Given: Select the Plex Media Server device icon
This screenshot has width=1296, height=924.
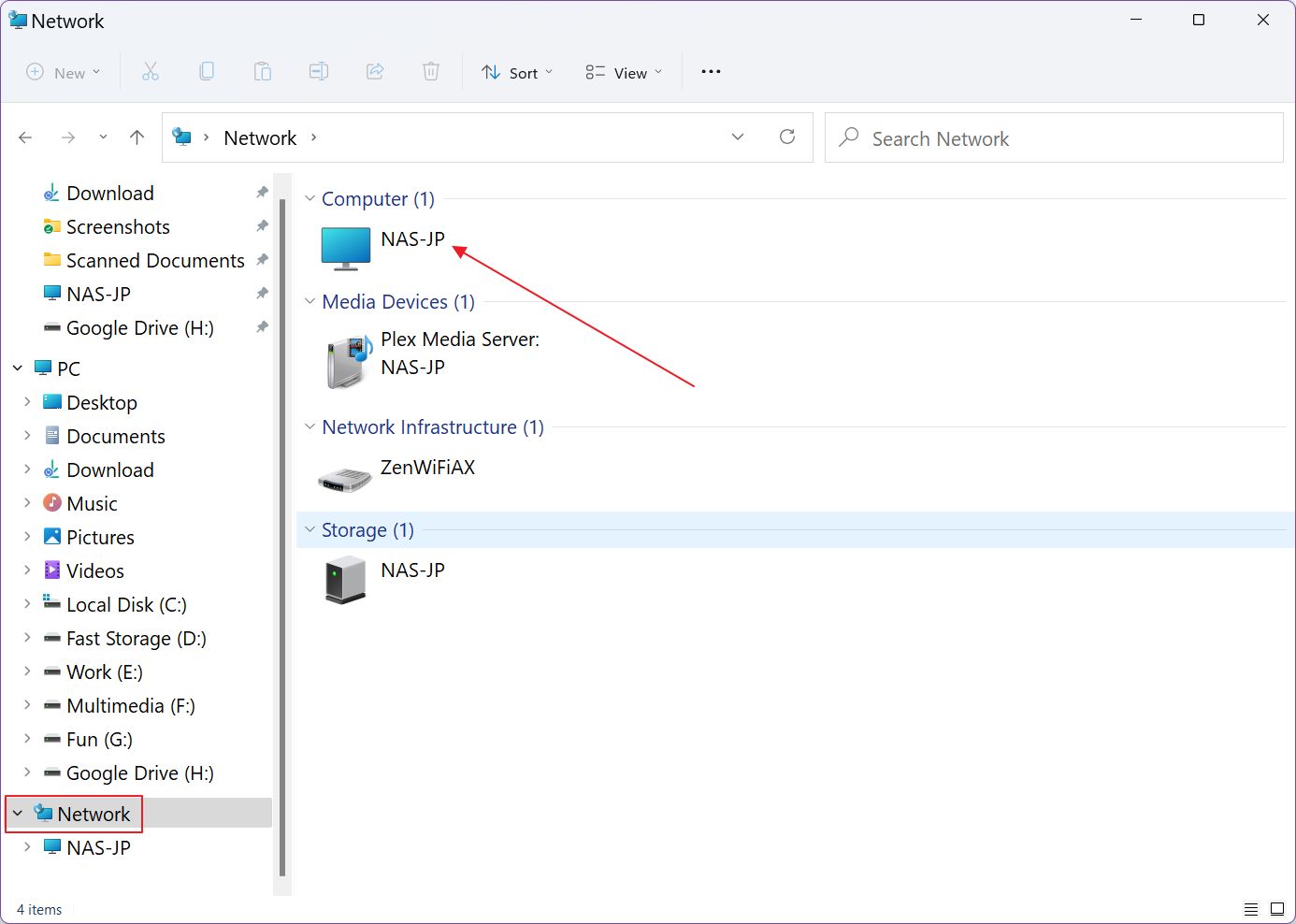Looking at the screenshot, I should pos(348,363).
